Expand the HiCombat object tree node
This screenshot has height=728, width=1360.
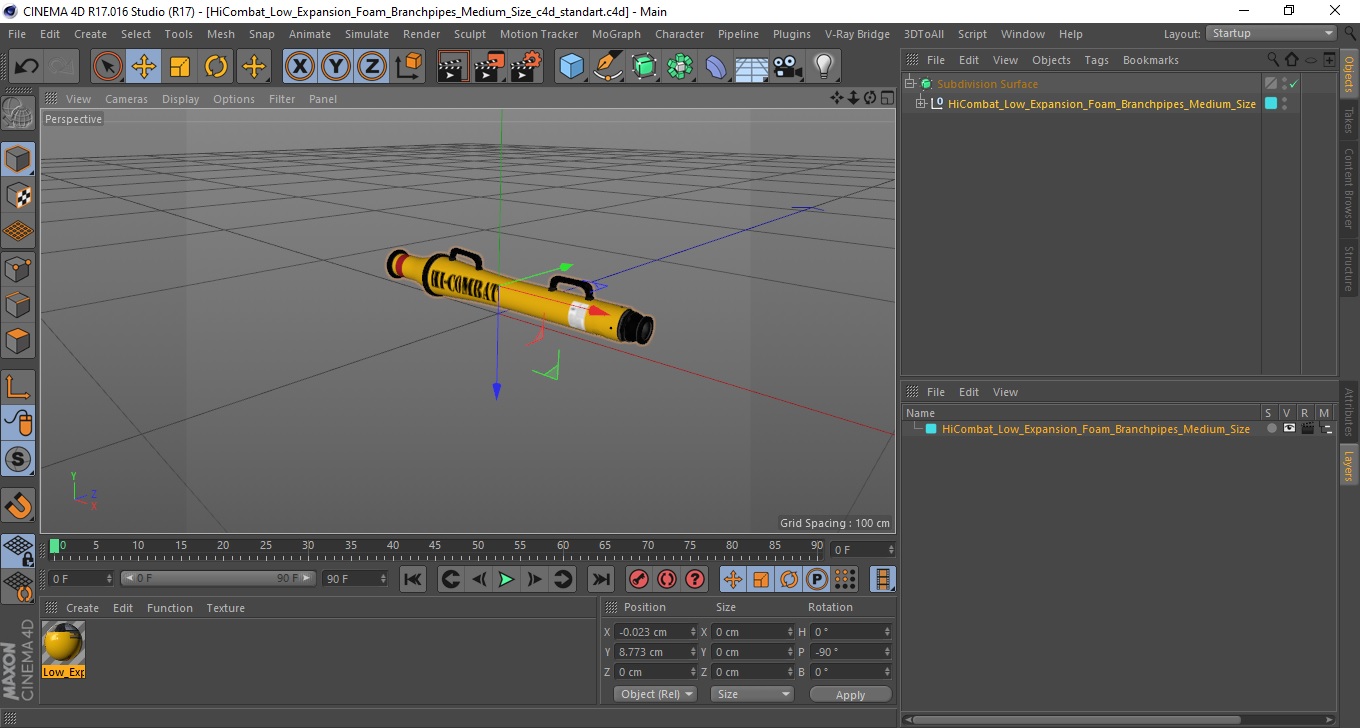tap(921, 103)
